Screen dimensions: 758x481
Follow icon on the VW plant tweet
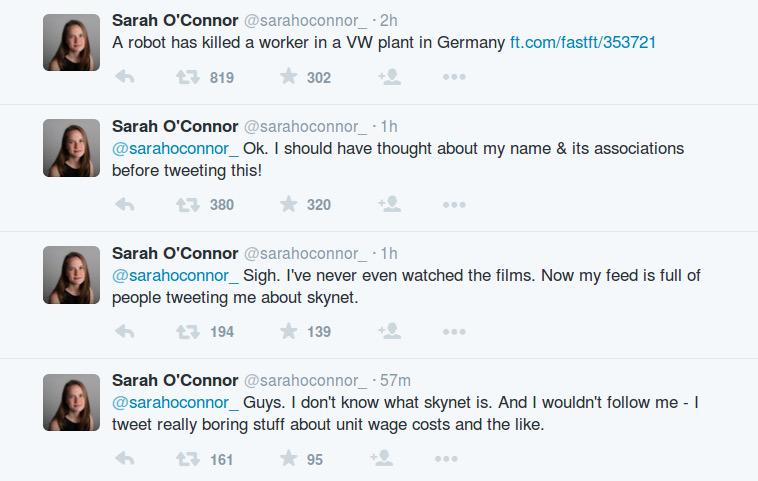coord(389,77)
